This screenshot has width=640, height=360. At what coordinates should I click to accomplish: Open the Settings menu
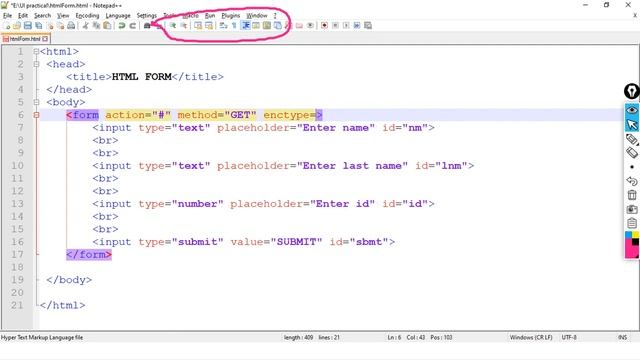tap(147, 16)
